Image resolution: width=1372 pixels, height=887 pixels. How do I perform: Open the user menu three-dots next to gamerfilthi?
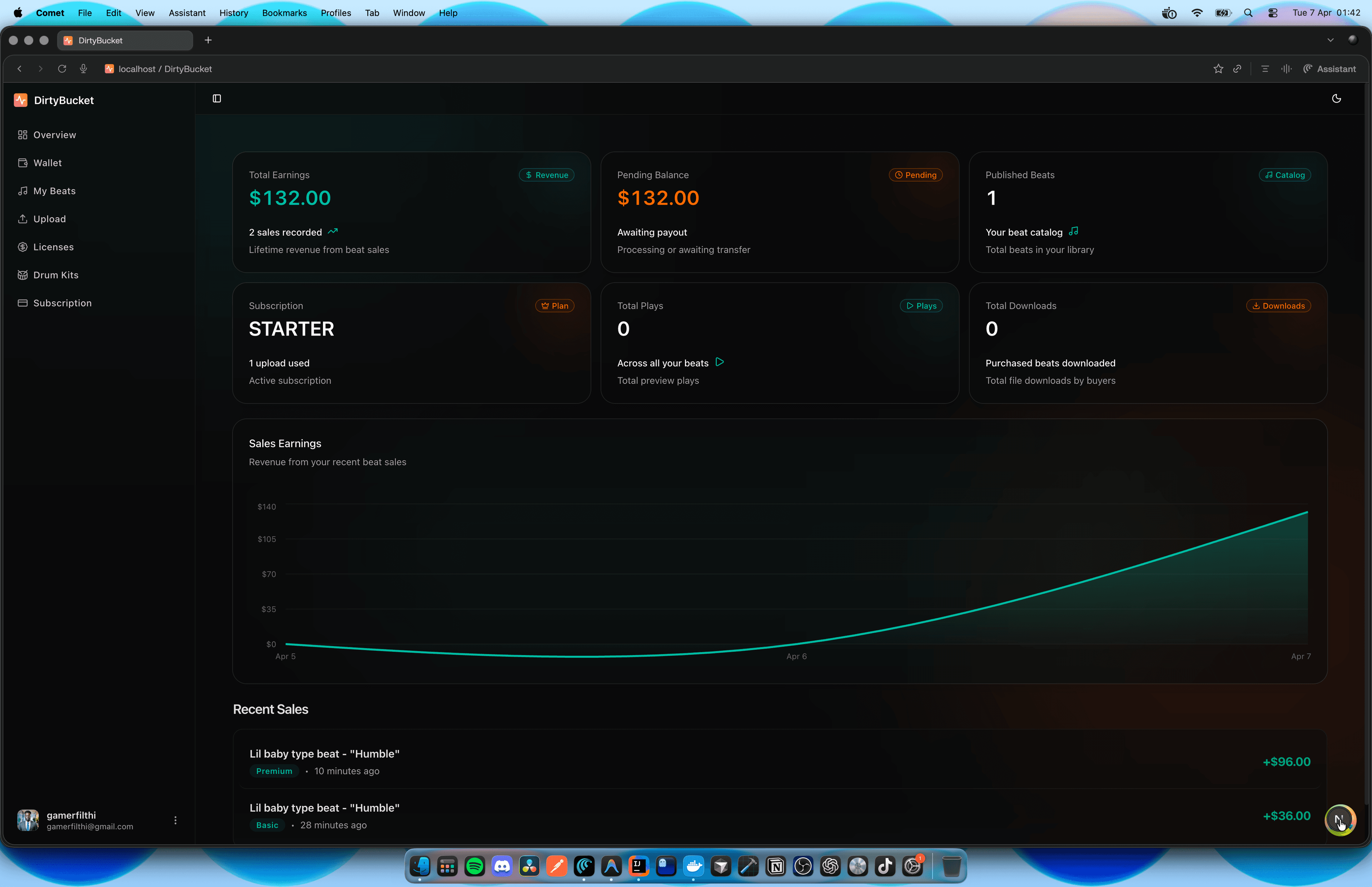point(175,820)
